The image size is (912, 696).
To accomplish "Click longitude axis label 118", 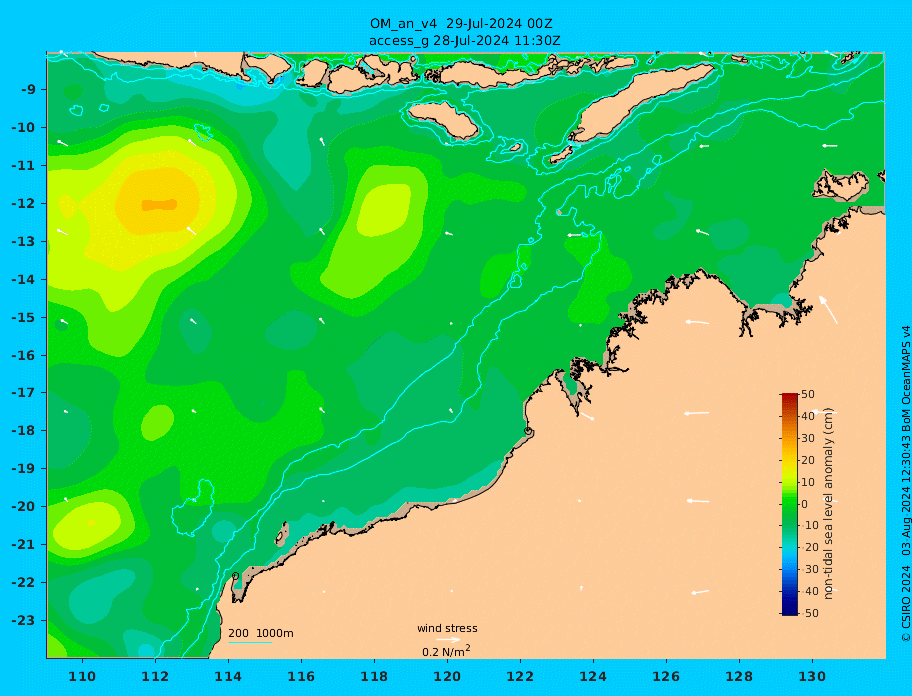I will 374,676.
